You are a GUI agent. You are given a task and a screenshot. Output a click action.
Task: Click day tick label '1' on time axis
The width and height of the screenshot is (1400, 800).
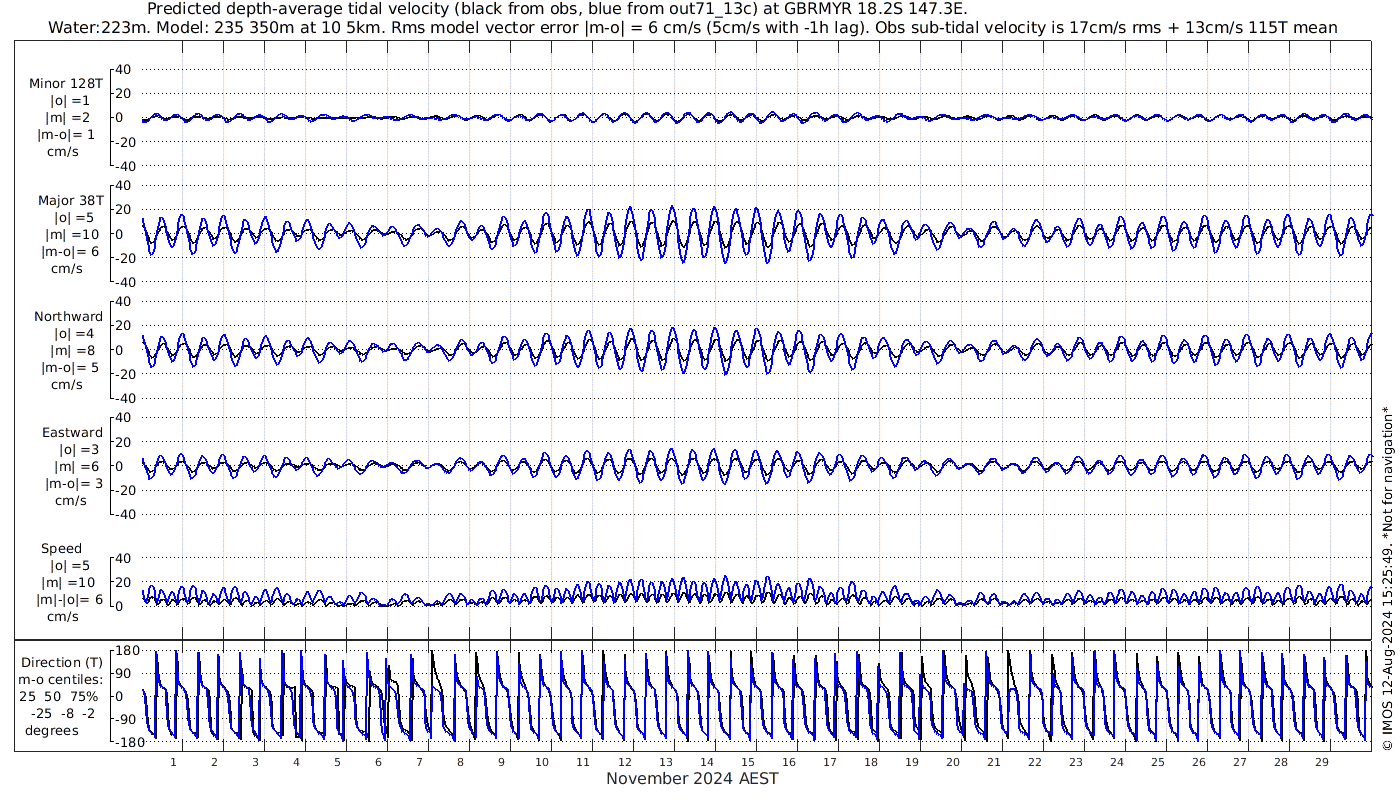[x=173, y=761]
